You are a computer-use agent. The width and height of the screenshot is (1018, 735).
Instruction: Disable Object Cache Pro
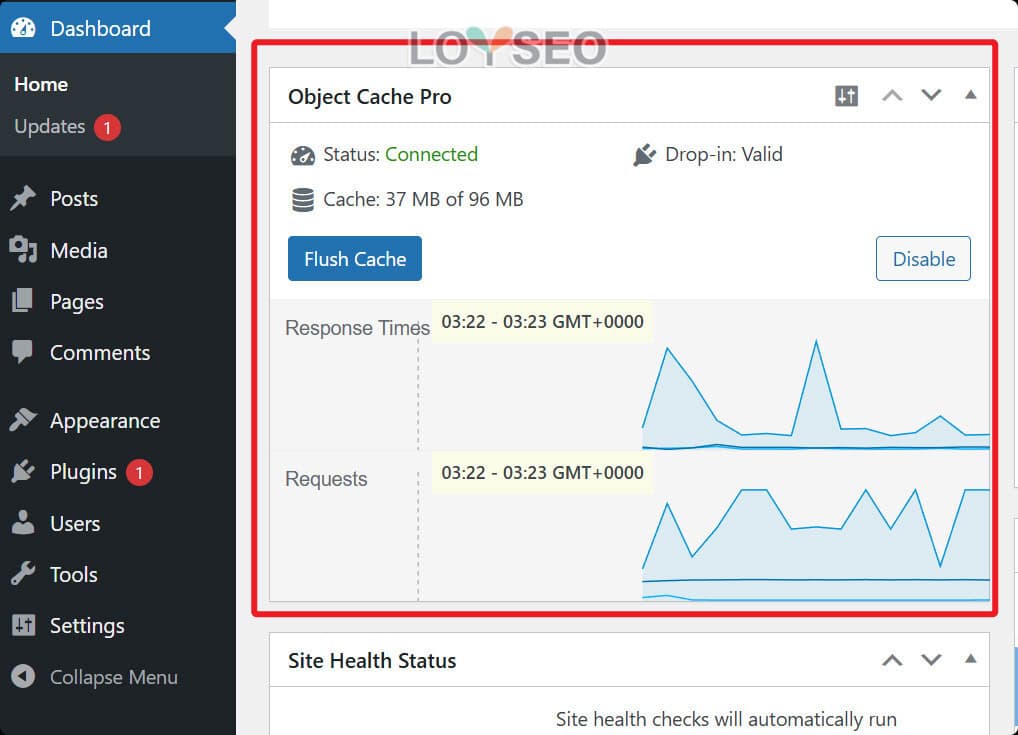[922, 258]
